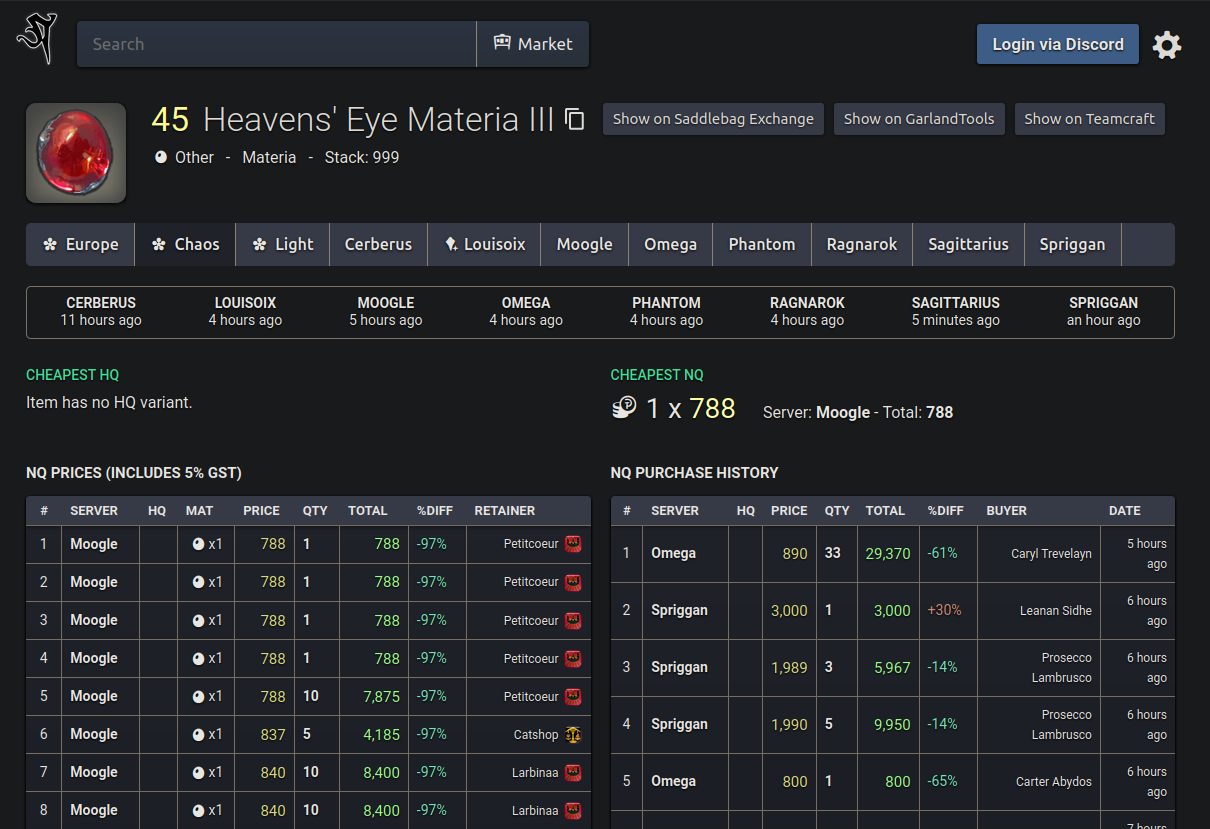Open the settings gear icon
Viewport: 1210px width, 829px height.
tap(1167, 45)
